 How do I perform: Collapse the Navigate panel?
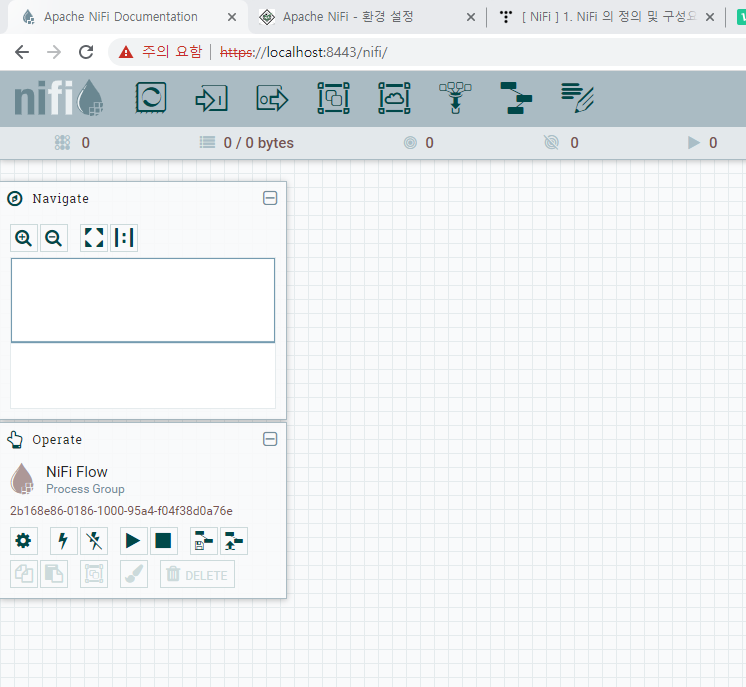[x=270, y=198]
